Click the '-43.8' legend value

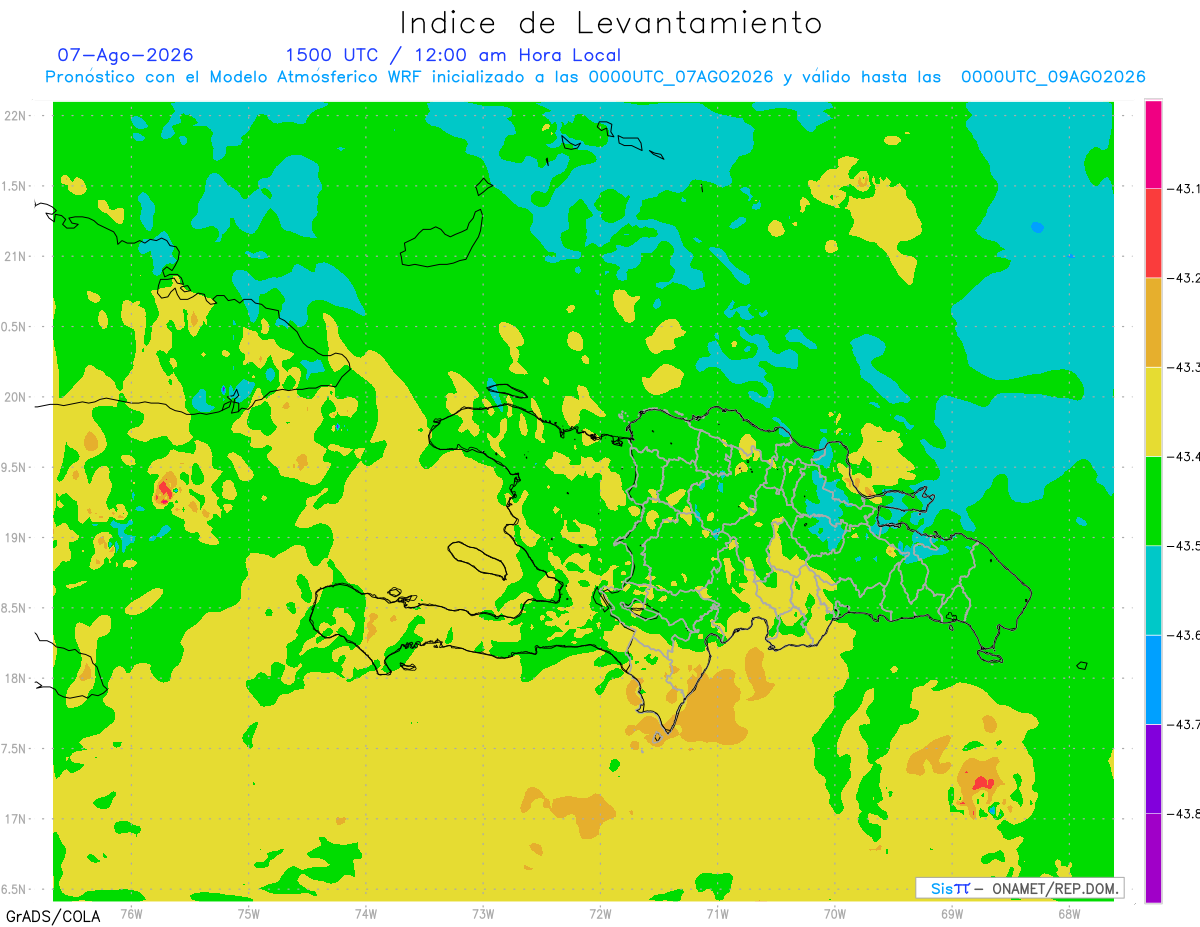pos(1183,813)
